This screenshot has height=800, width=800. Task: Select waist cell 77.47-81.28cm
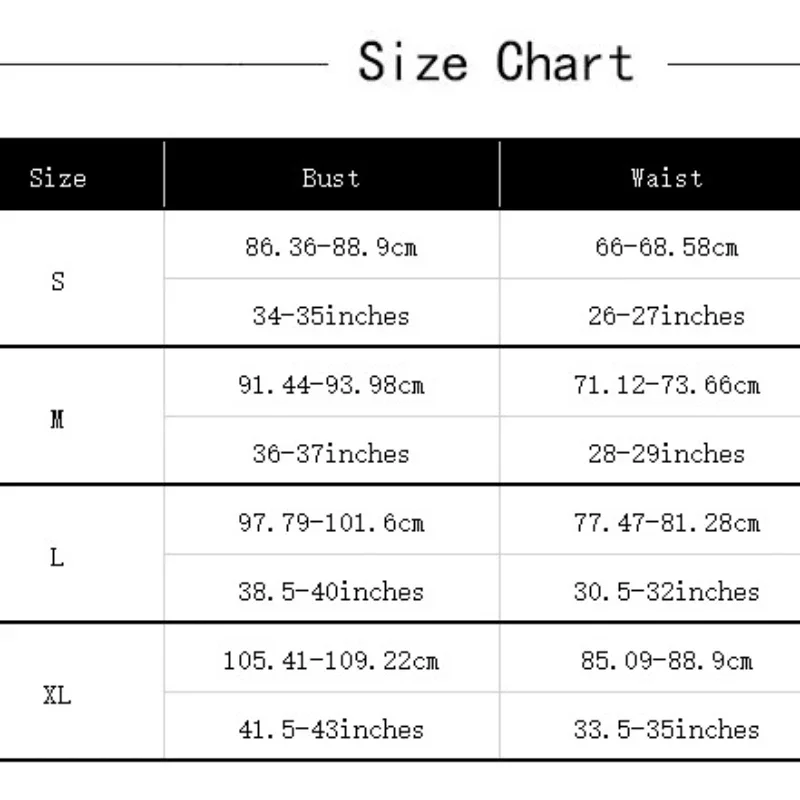click(666, 522)
